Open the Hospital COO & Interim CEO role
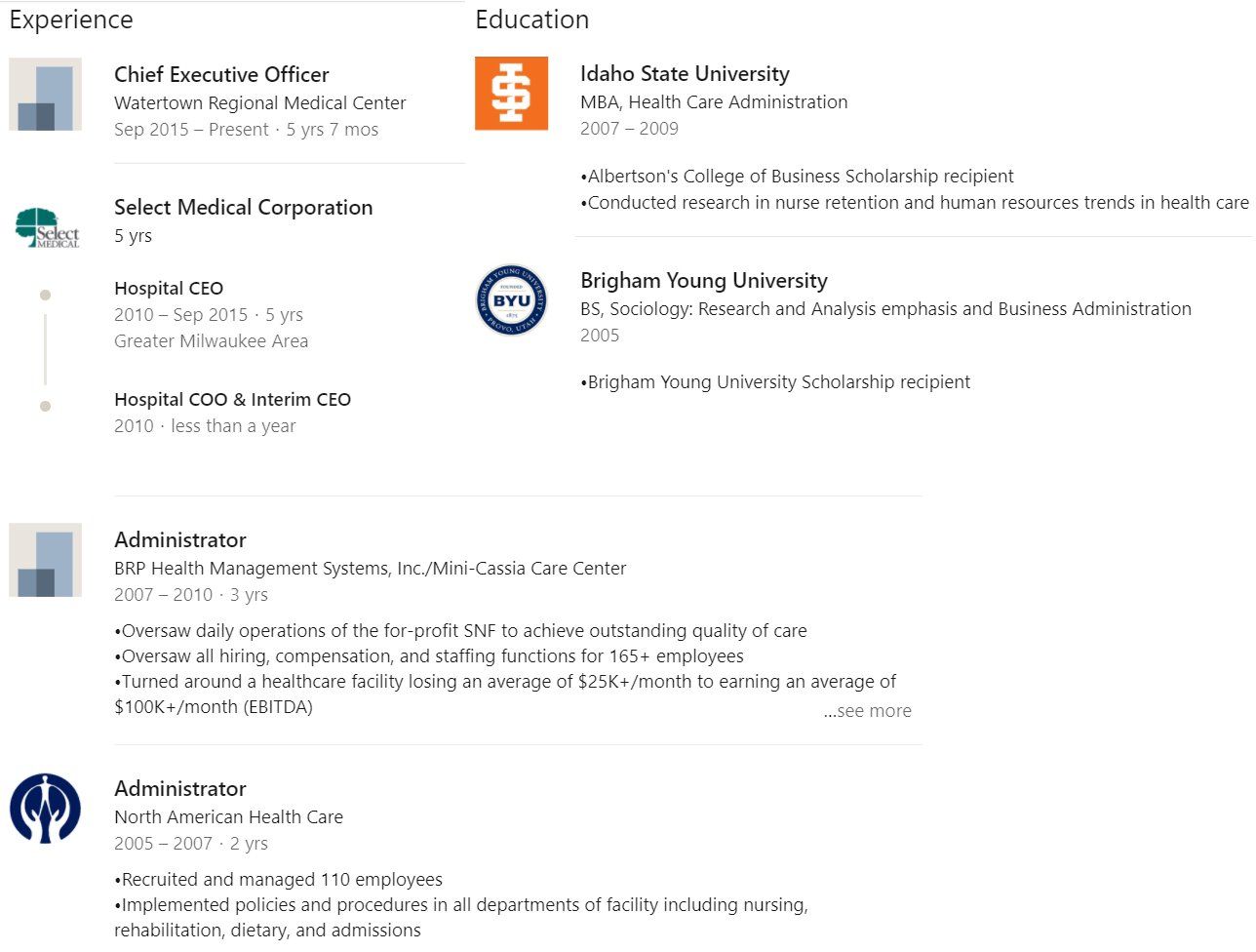Image resolution: width=1256 pixels, height=952 pixels. pyautogui.click(x=232, y=399)
